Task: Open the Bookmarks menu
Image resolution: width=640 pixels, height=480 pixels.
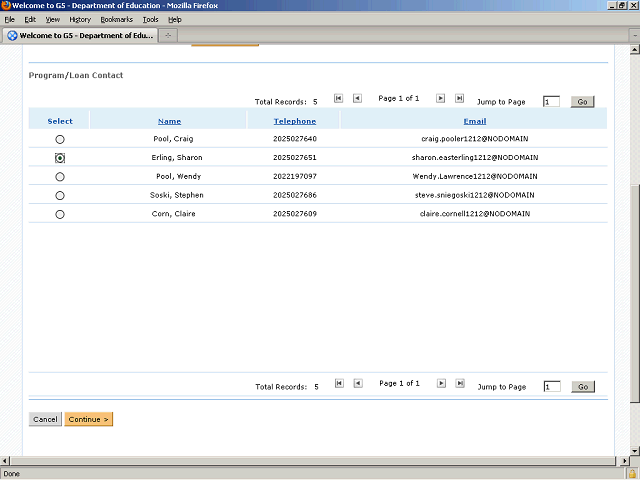Action: tap(116, 19)
